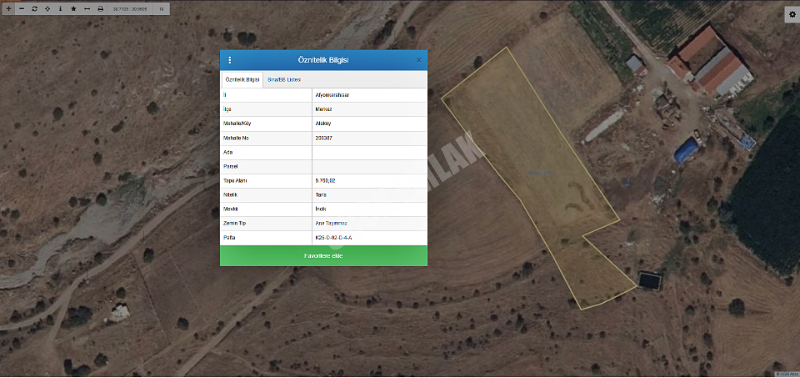Click the green Favorilere ekle button
This screenshot has height=378, width=800.
323,256
